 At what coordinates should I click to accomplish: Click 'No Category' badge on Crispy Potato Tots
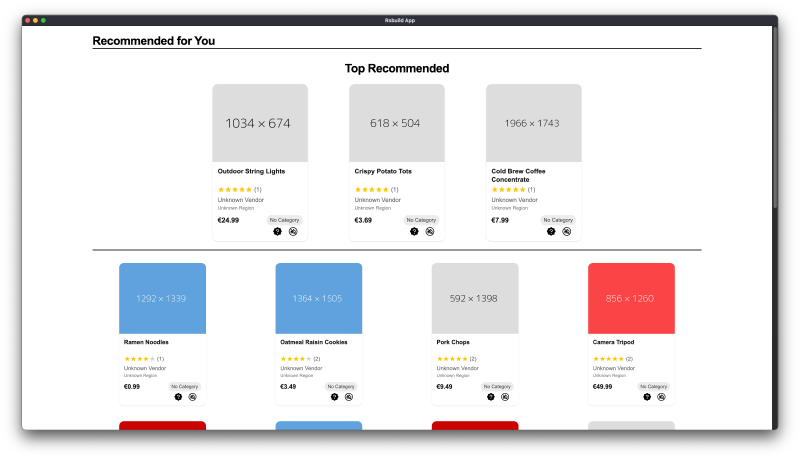pyautogui.click(x=421, y=220)
